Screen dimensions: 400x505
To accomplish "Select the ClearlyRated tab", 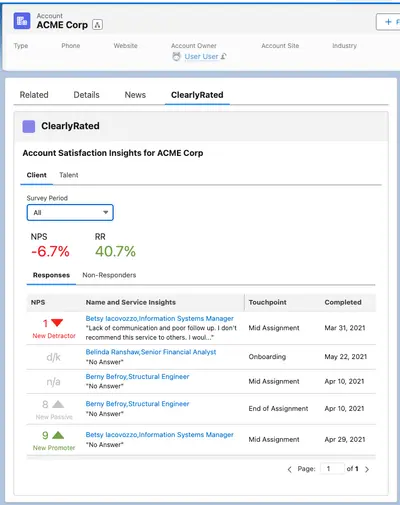I will point(197,95).
